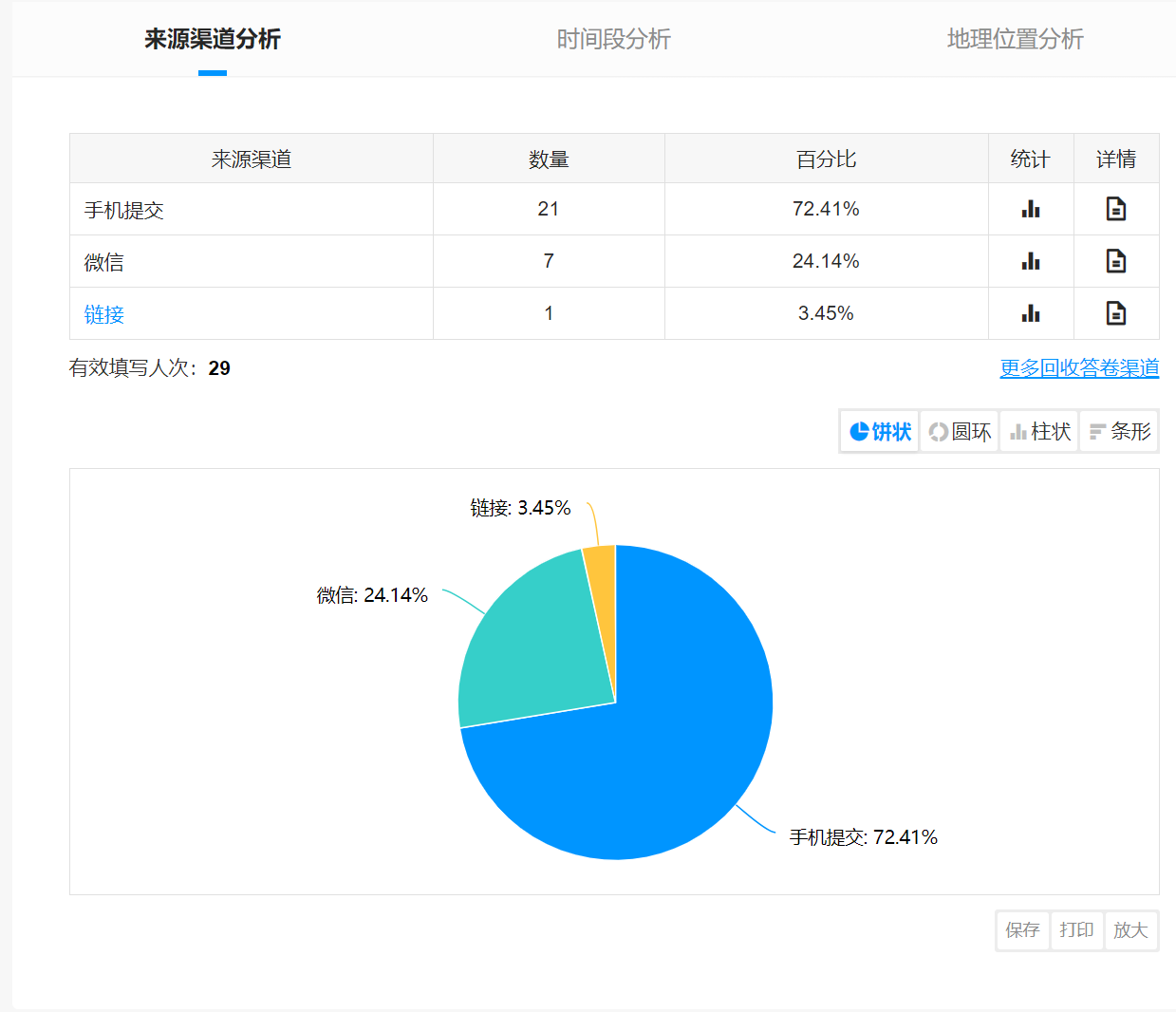Switch chart to 条形 bar view
Viewport: 1176px width, 1012px height.
click(1119, 432)
